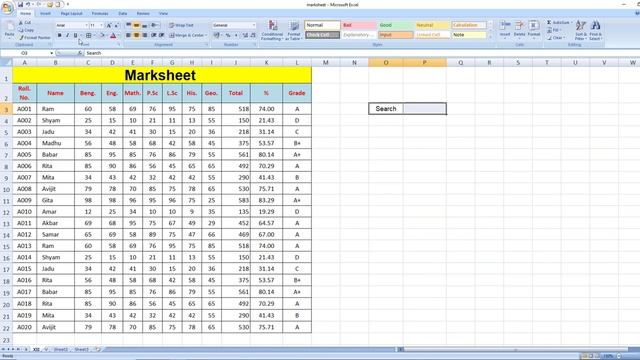640x360 pixels.
Task: Toggle Underline formatting
Action: point(76,36)
